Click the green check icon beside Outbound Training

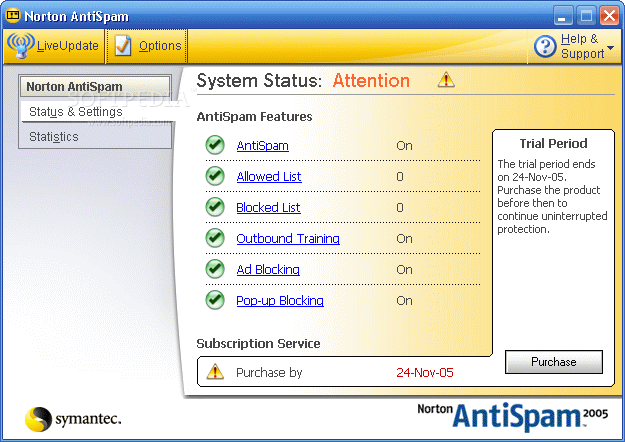(215, 238)
